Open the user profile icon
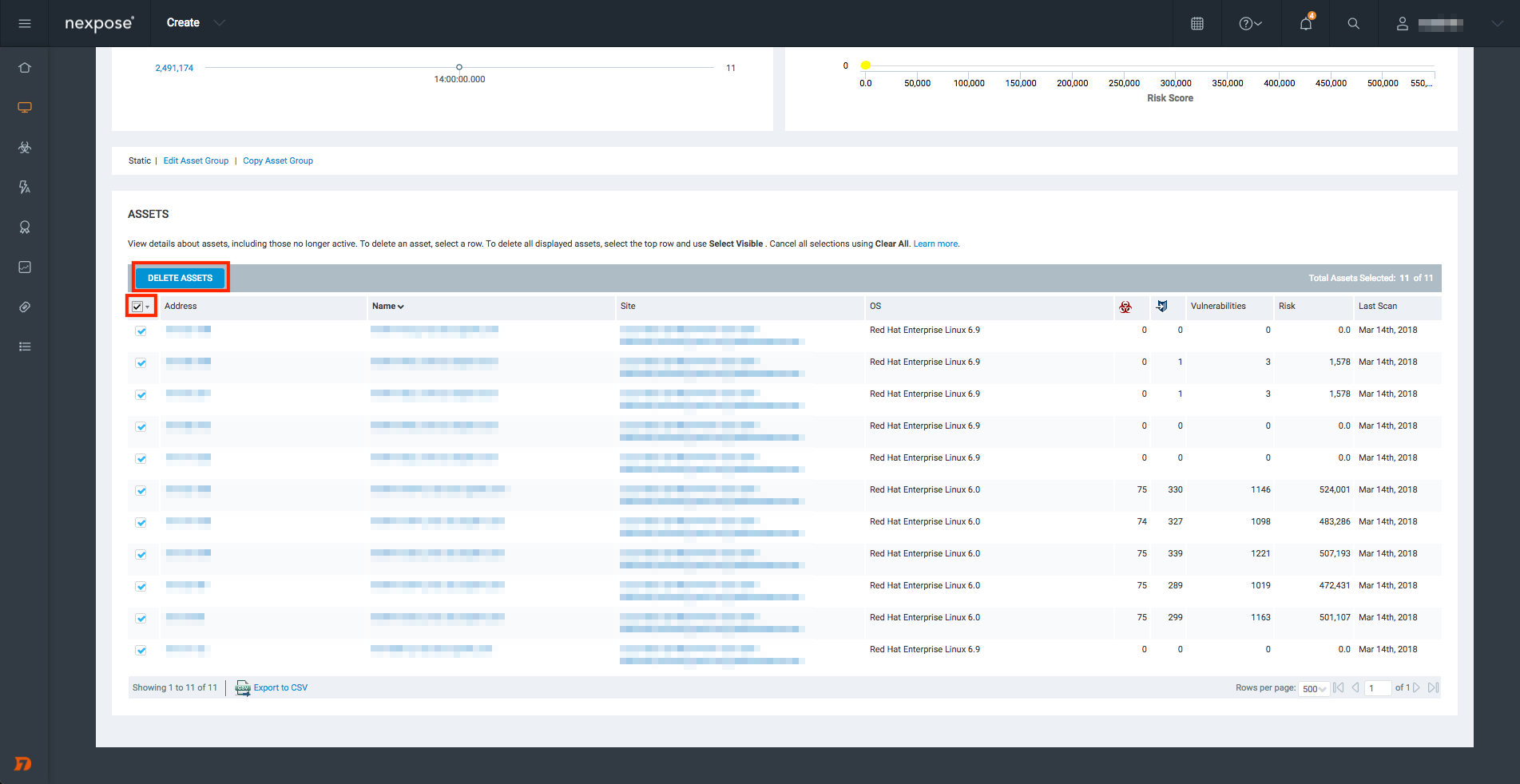Viewport: 1520px width, 784px height. (x=1402, y=24)
